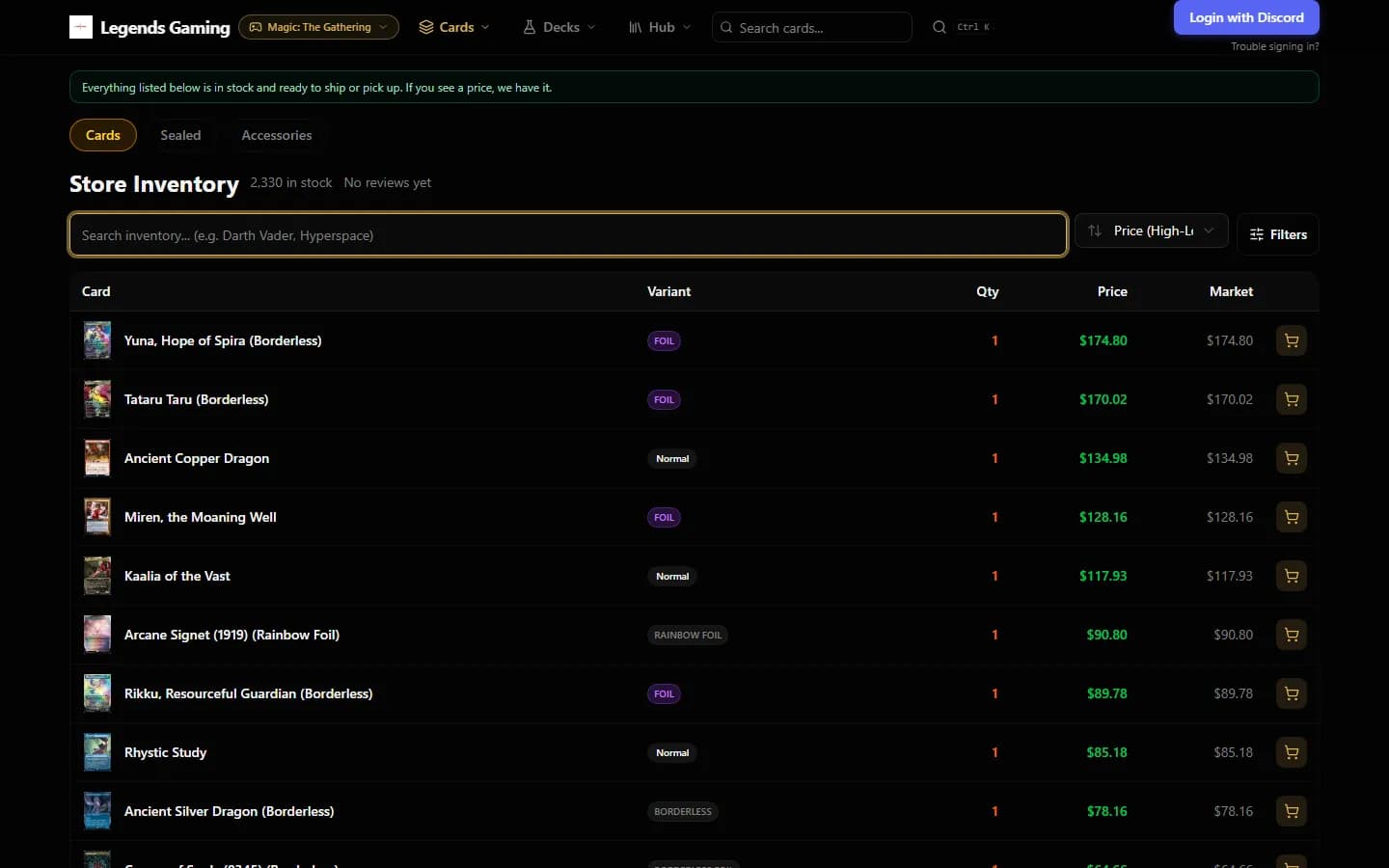Viewport: 1389px width, 868px height.
Task: Add Ancient Copper Dragon to cart
Action: pyautogui.click(x=1292, y=458)
